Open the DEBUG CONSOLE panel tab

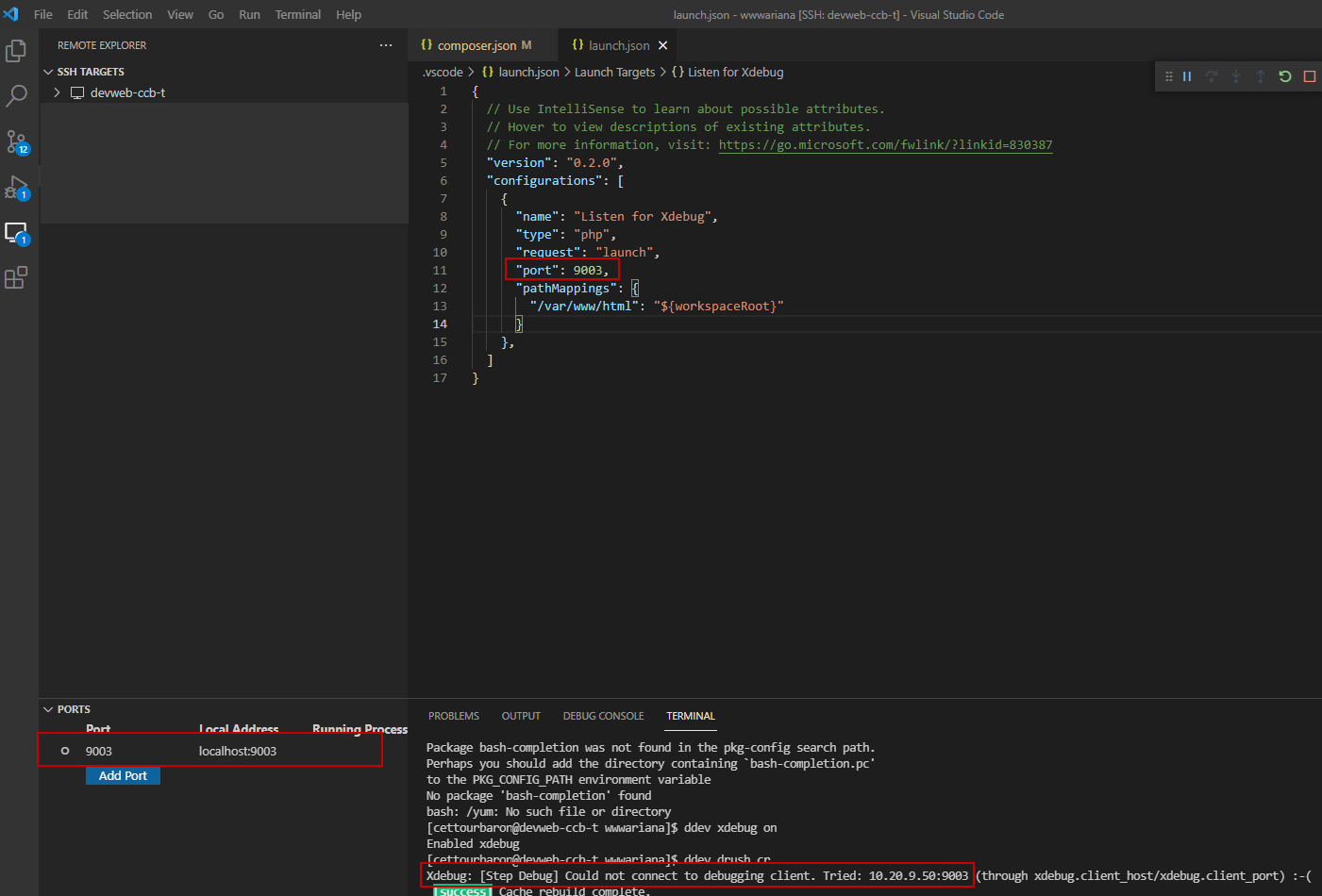click(603, 716)
